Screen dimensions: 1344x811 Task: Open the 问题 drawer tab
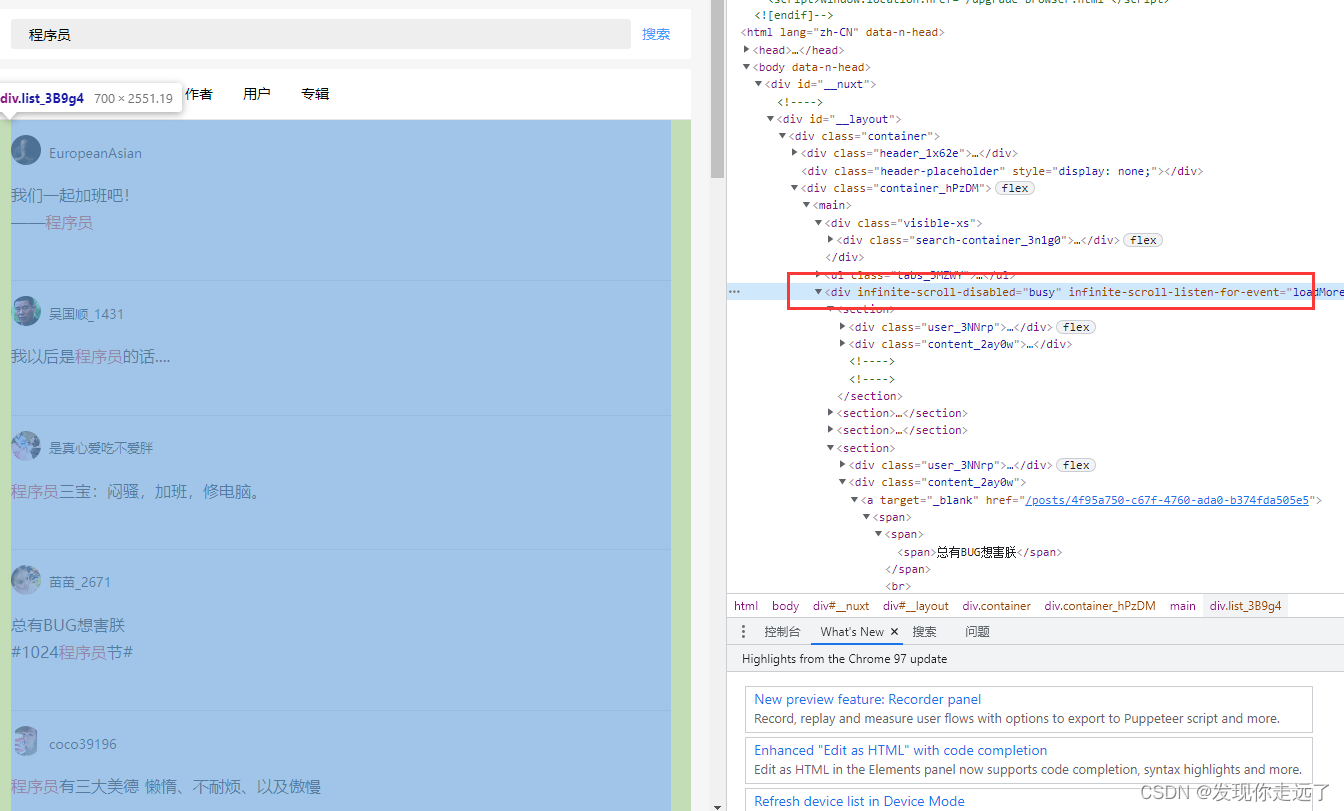coord(977,632)
